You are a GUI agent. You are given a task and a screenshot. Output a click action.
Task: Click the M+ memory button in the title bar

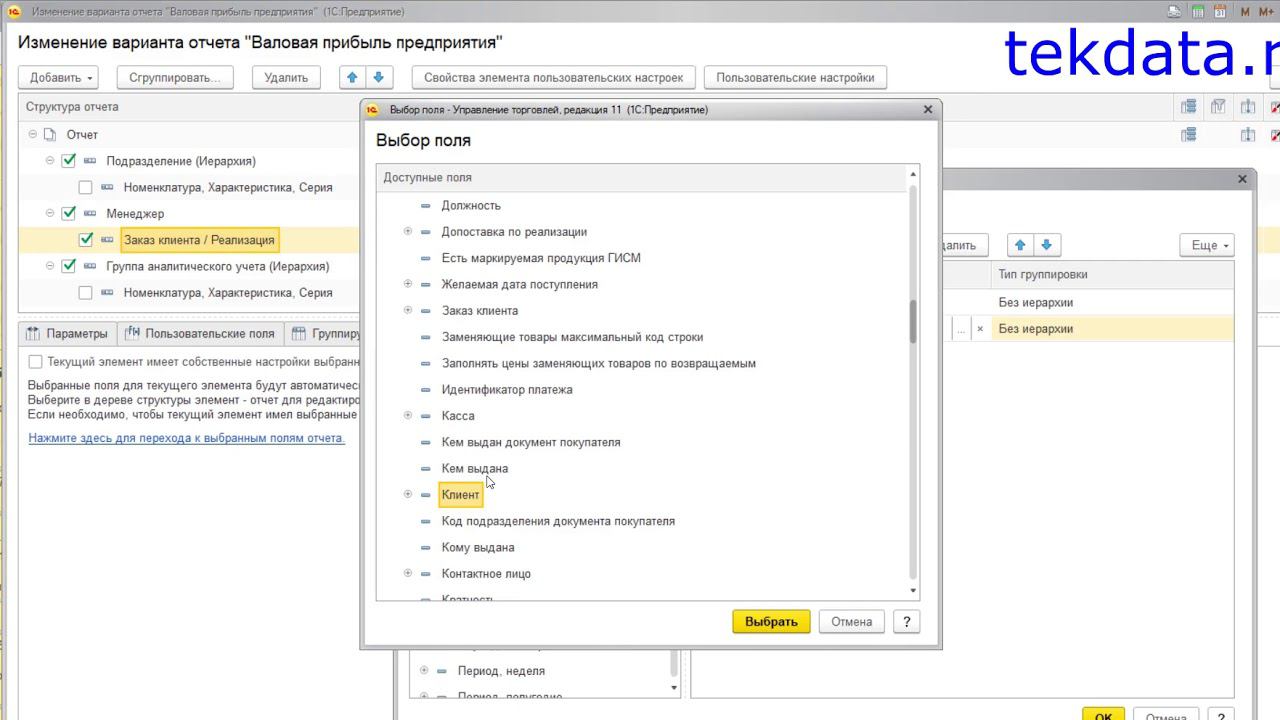(1268, 12)
